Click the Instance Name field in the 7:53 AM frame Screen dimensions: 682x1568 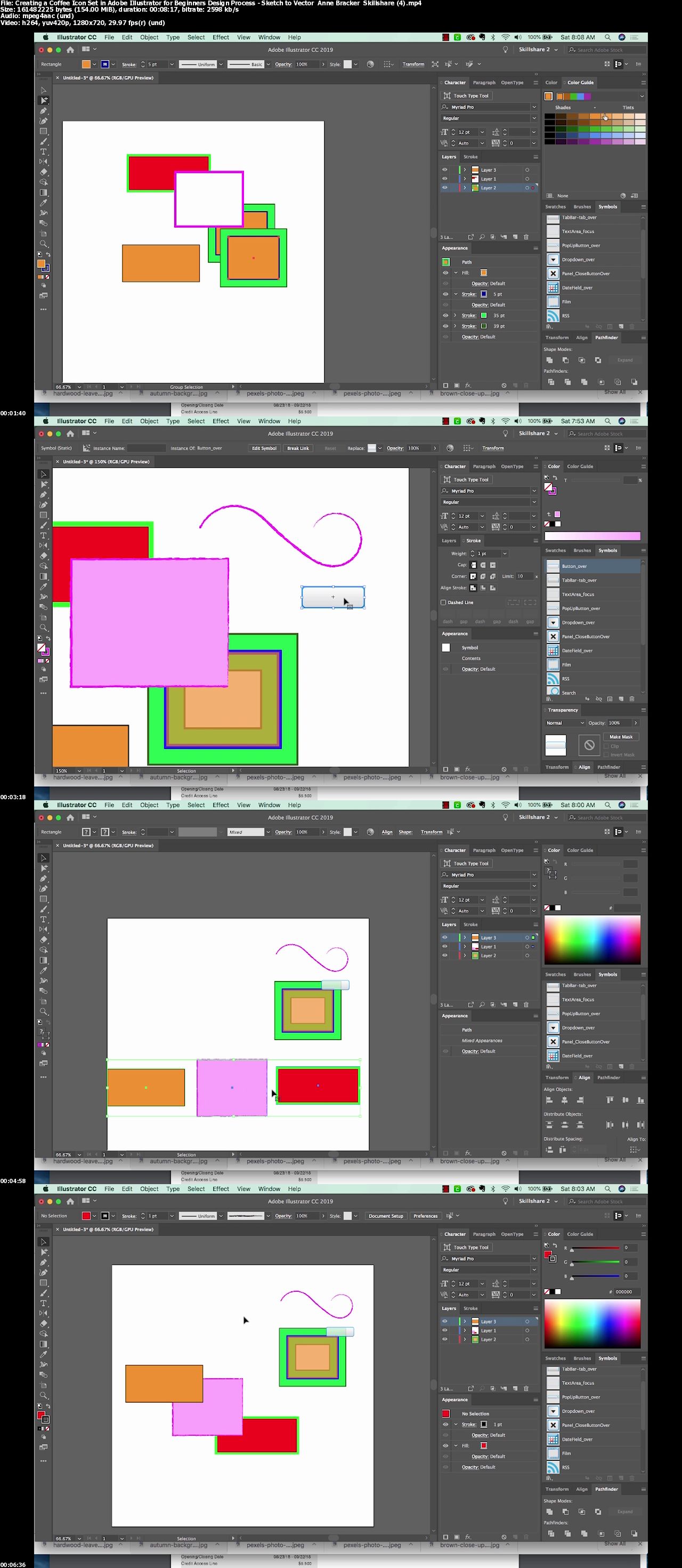[146, 448]
